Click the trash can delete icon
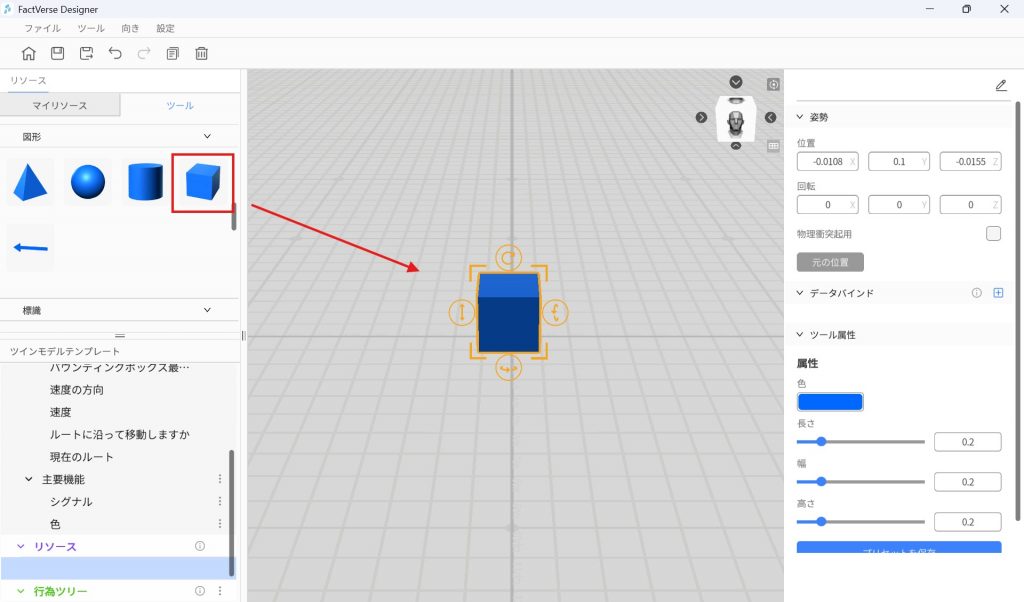This screenshot has width=1024, height=602. pos(202,54)
